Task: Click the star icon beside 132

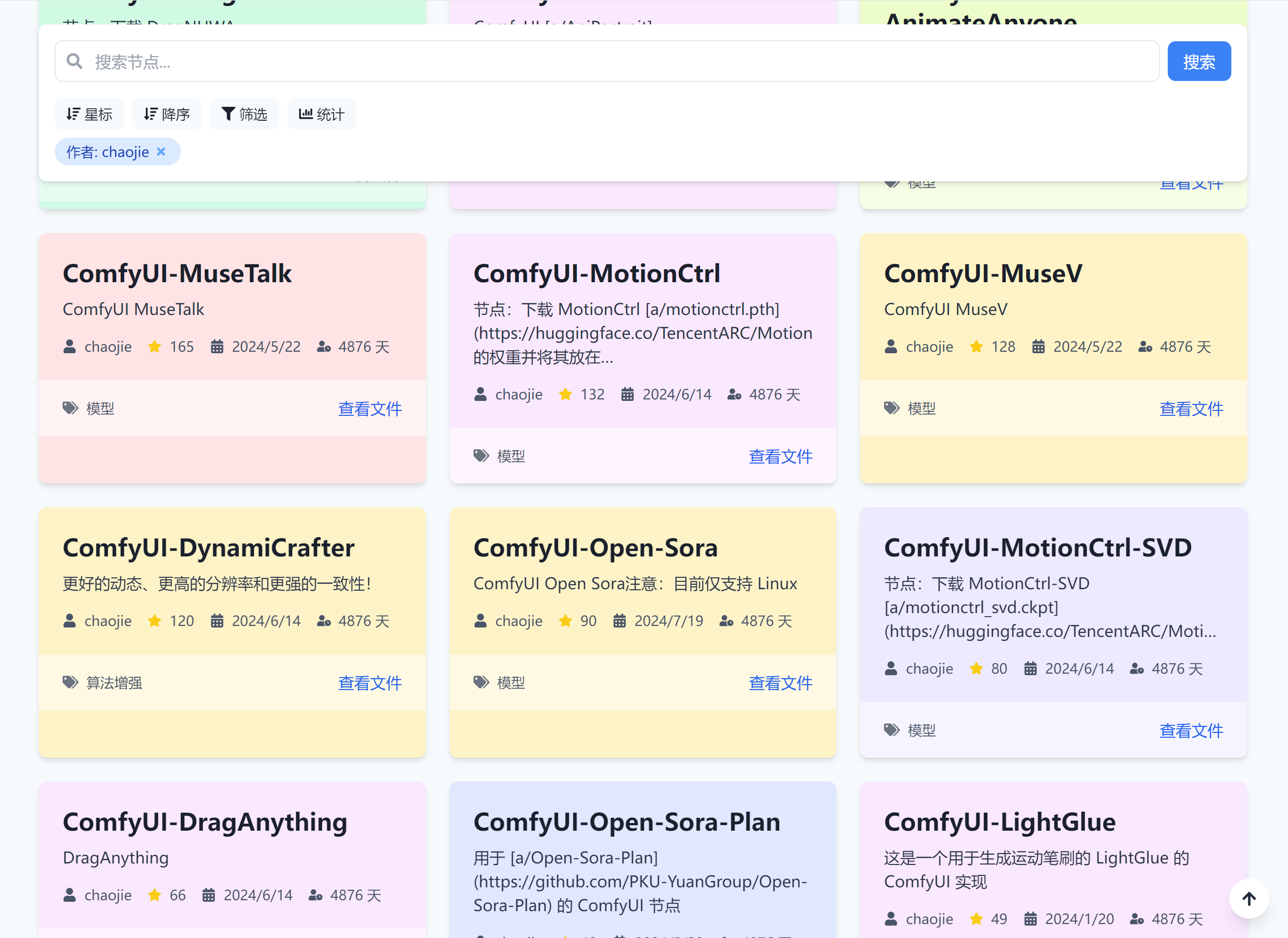Action: tap(565, 394)
